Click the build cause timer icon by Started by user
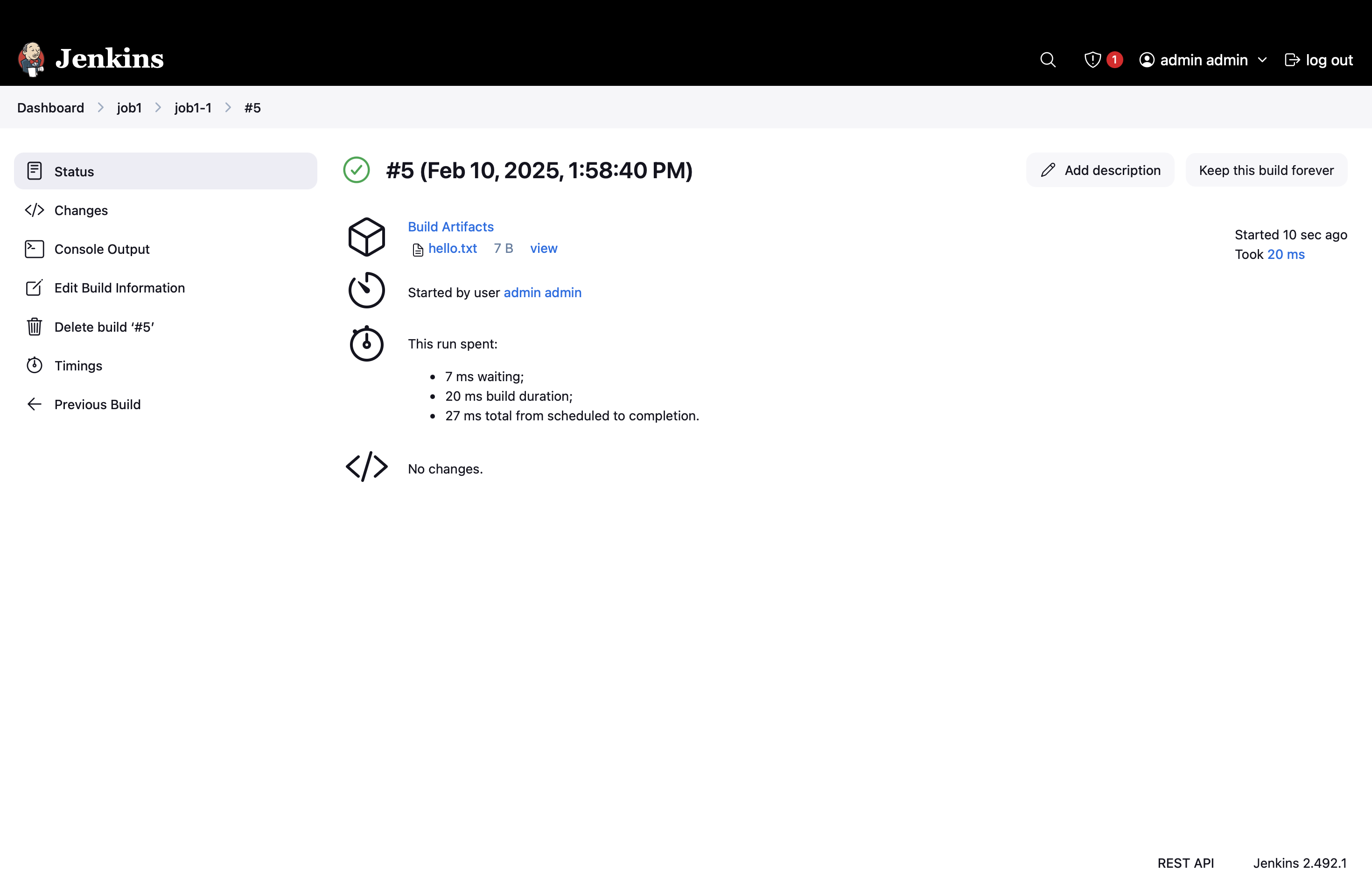Viewport: 1372px width, 892px height. point(367,290)
